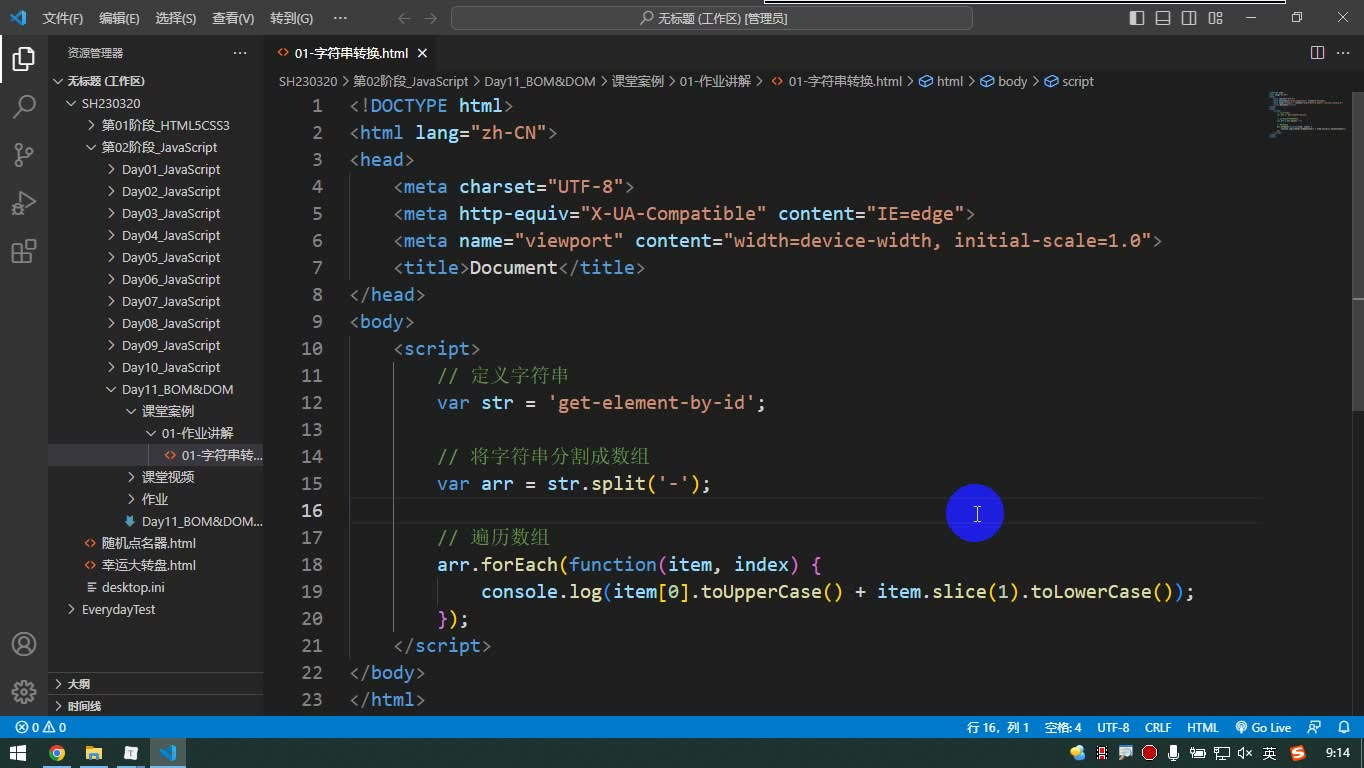Open the Accounts icon in activity bar

point(24,644)
